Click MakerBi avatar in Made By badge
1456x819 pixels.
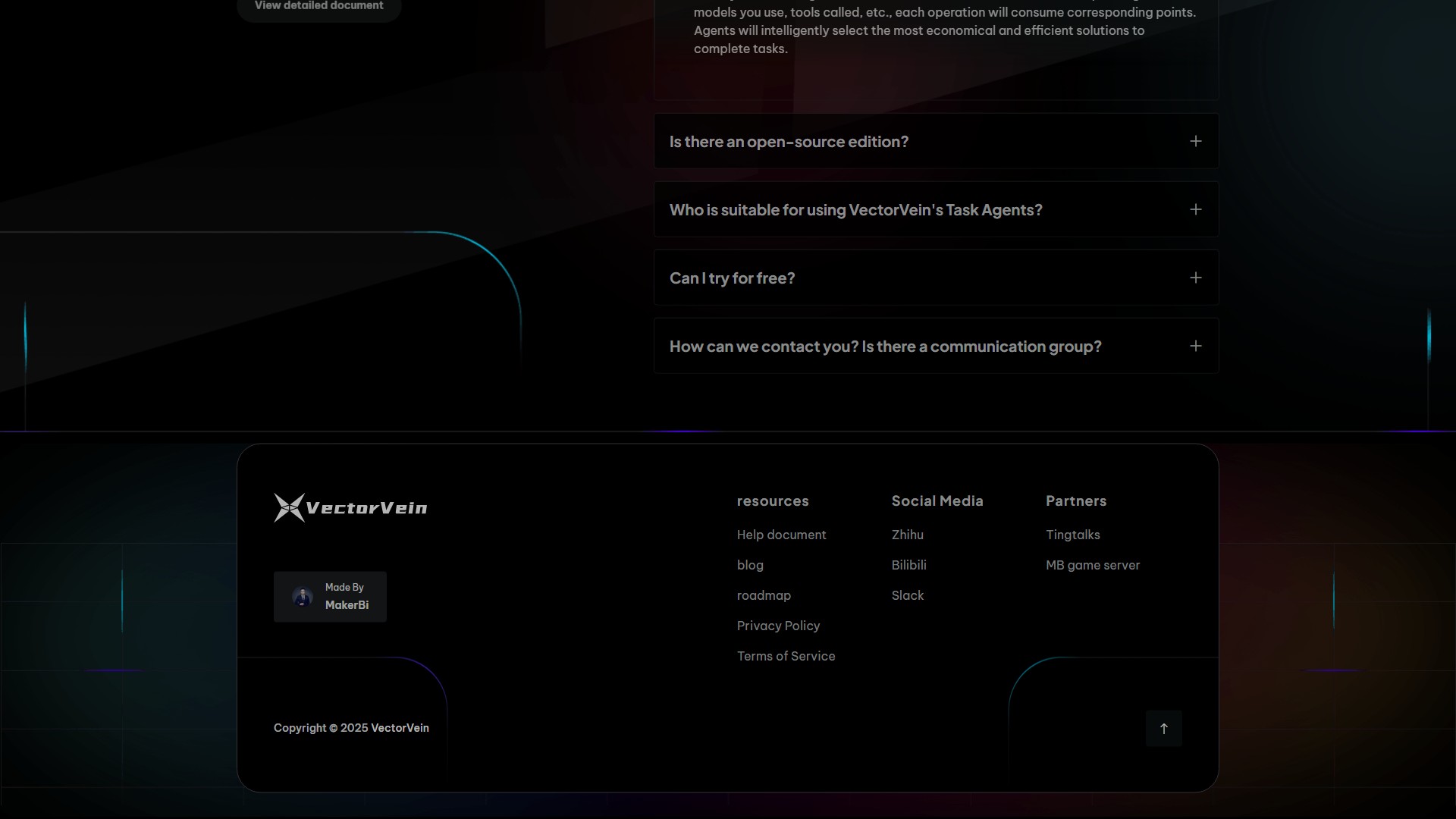click(302, 597)
